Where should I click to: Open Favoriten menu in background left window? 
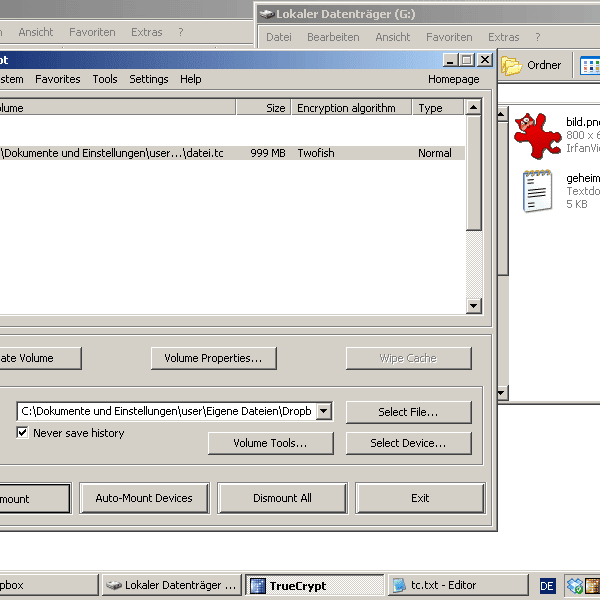[92, 32]
